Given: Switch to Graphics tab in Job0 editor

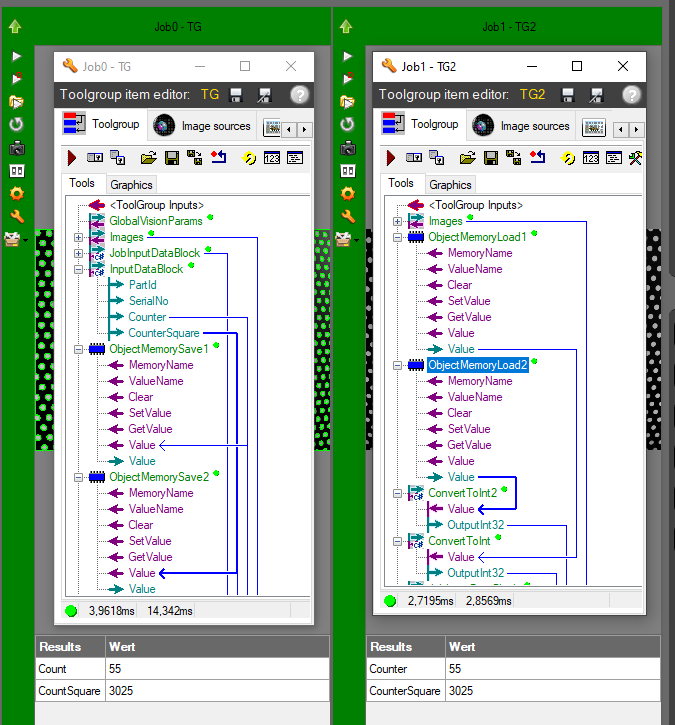Looking at the screenshot, I should click(131, 185).
